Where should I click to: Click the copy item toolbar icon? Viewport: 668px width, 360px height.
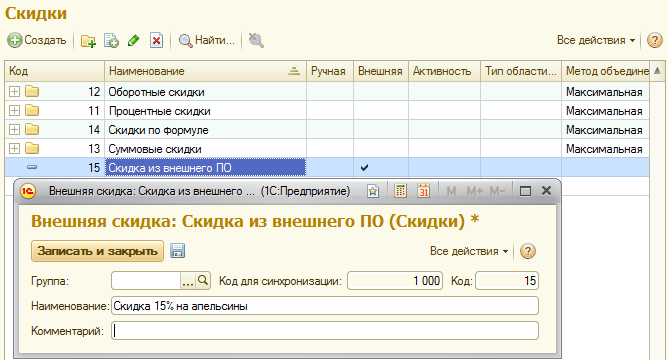(111, 41)
